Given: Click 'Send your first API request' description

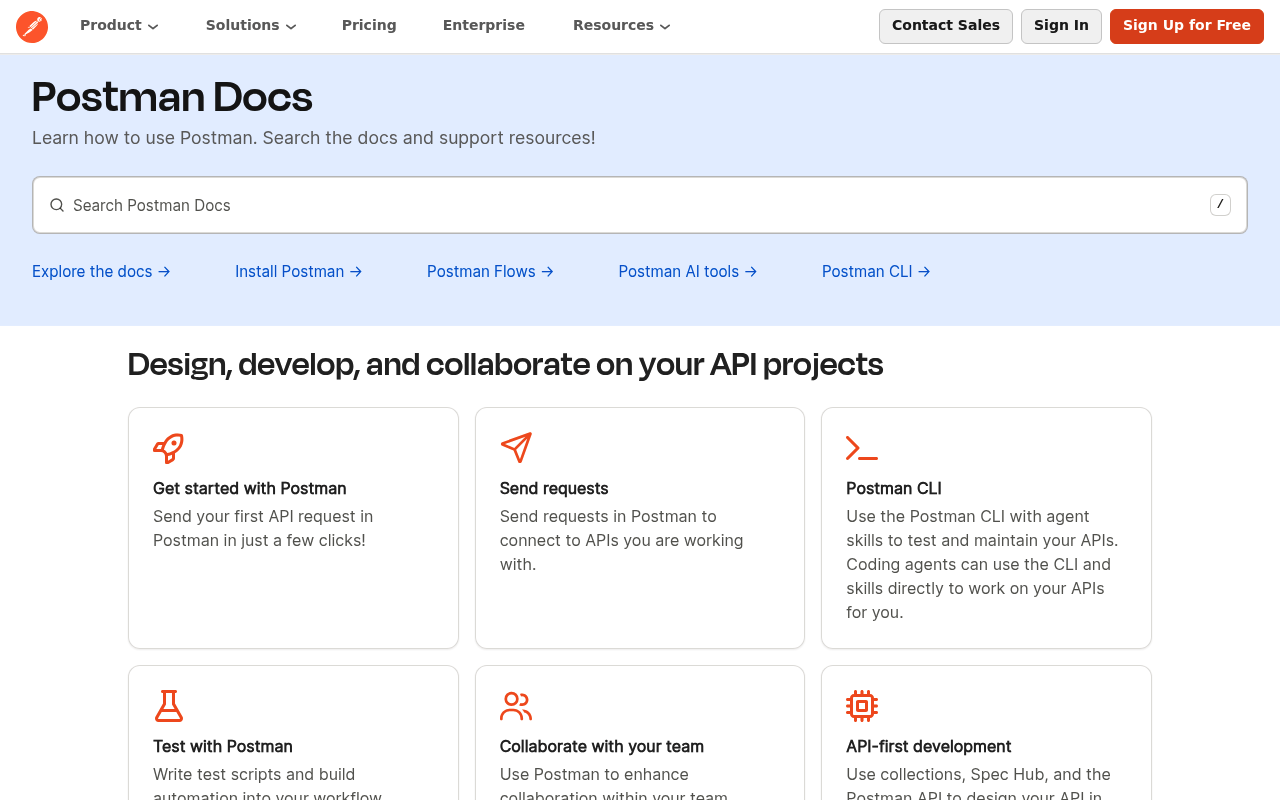Looking at the screenshot, I should pyautogui.click(x=263, y=528).
